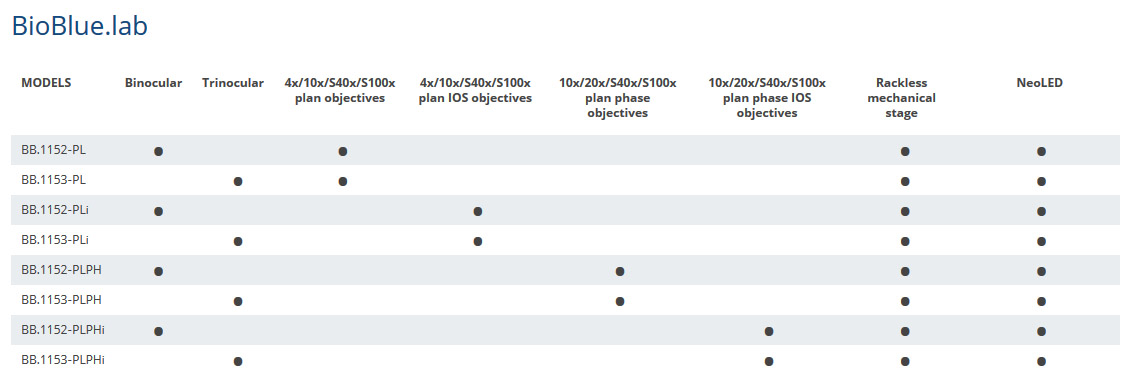Click the NeoLED column header
This screenshot has width=1128, height=387.
(x=1040, y=83)
